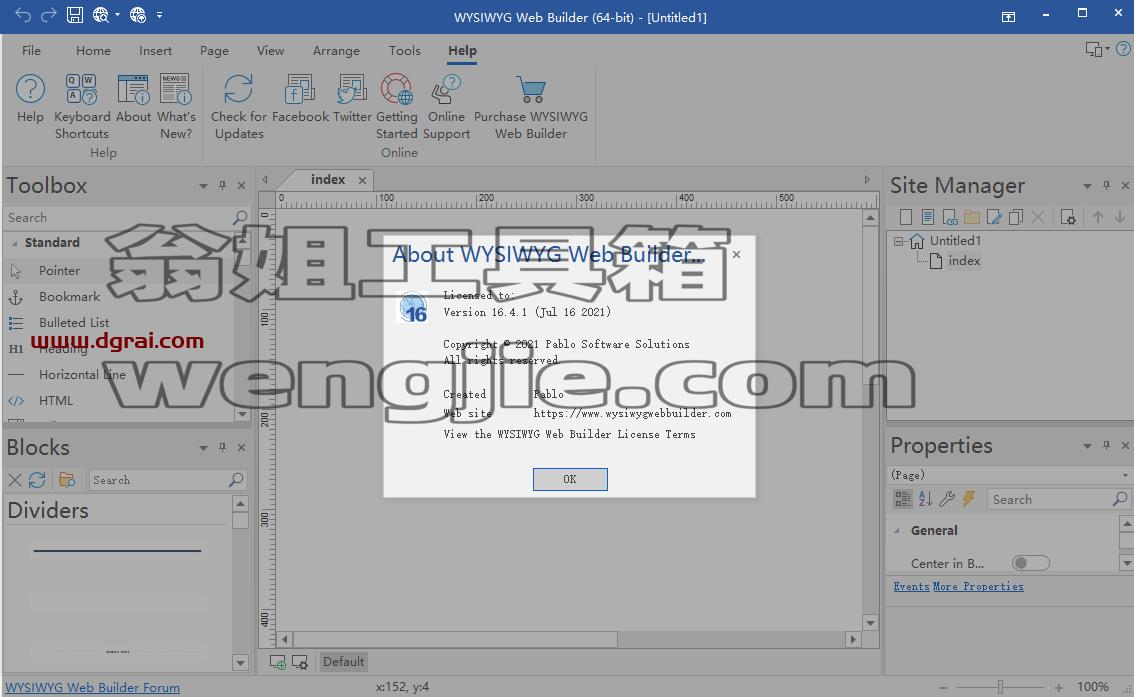Click the new page from template icon in Site Manager

point(928,217)
